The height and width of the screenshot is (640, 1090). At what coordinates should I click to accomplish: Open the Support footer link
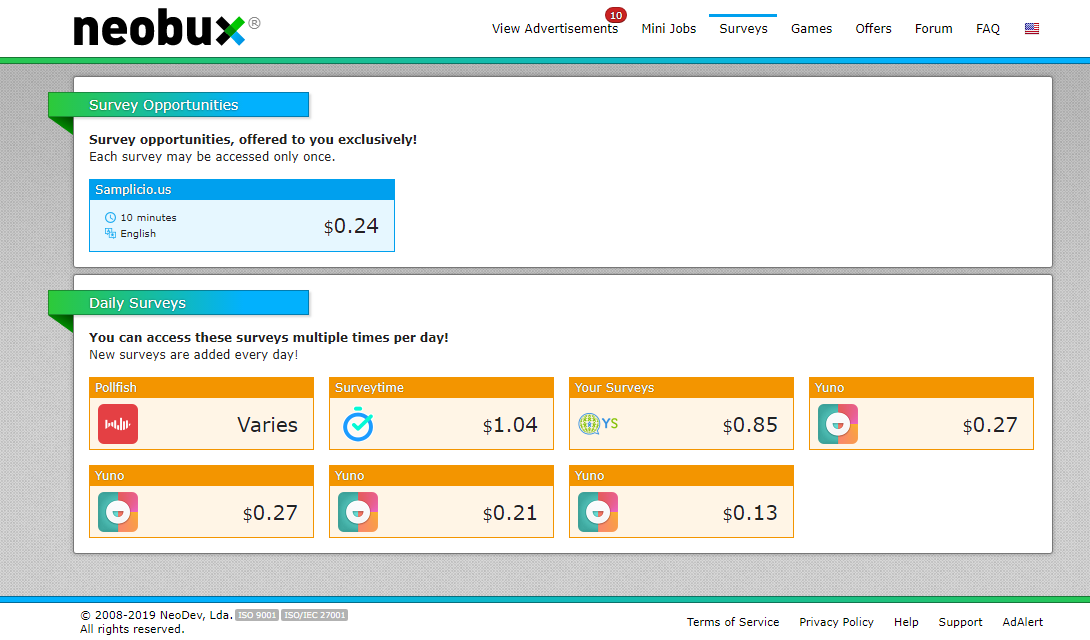[x=960, y=622]
